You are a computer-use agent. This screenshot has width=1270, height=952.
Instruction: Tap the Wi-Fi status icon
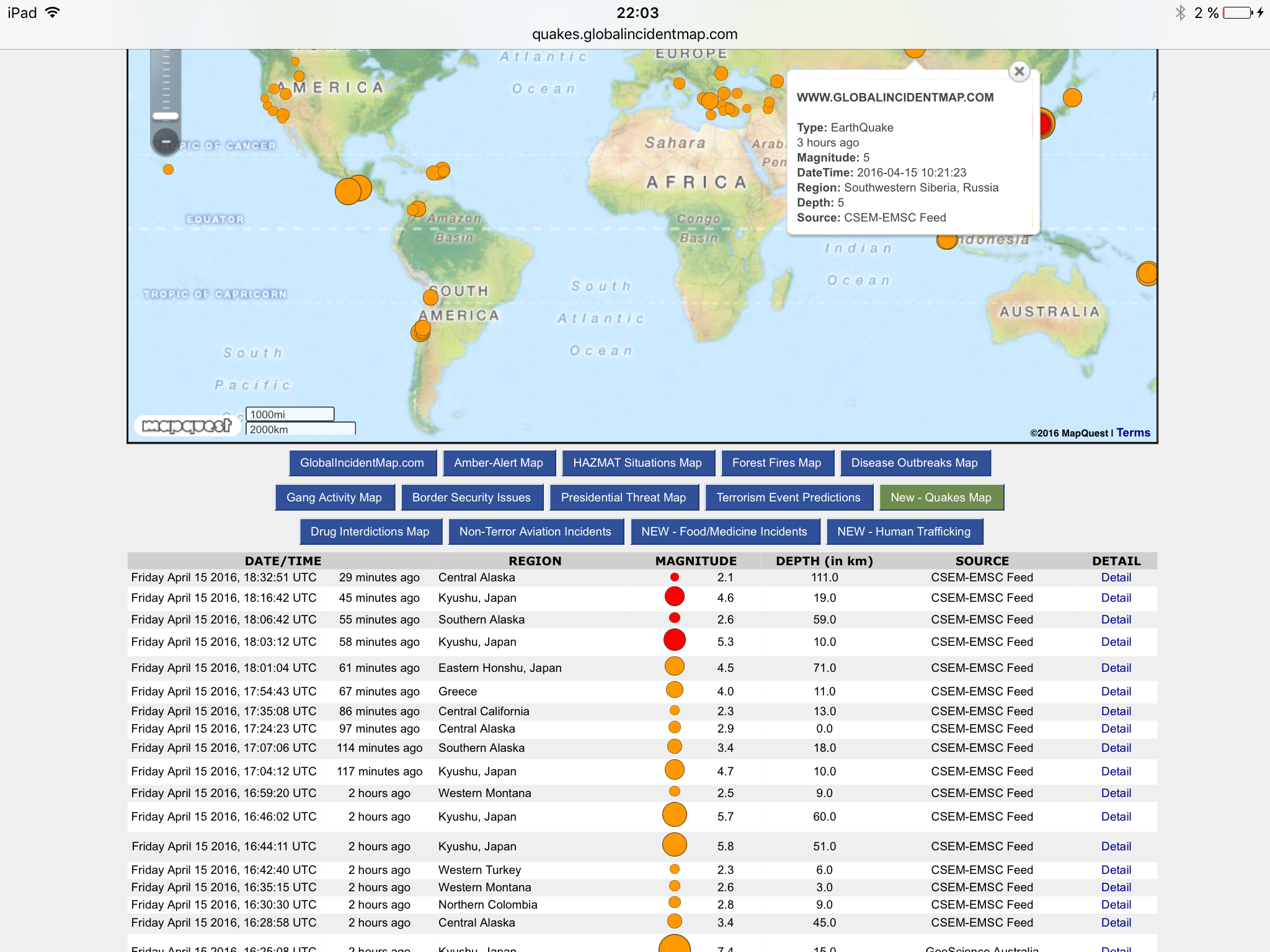[x=53, y=12]
